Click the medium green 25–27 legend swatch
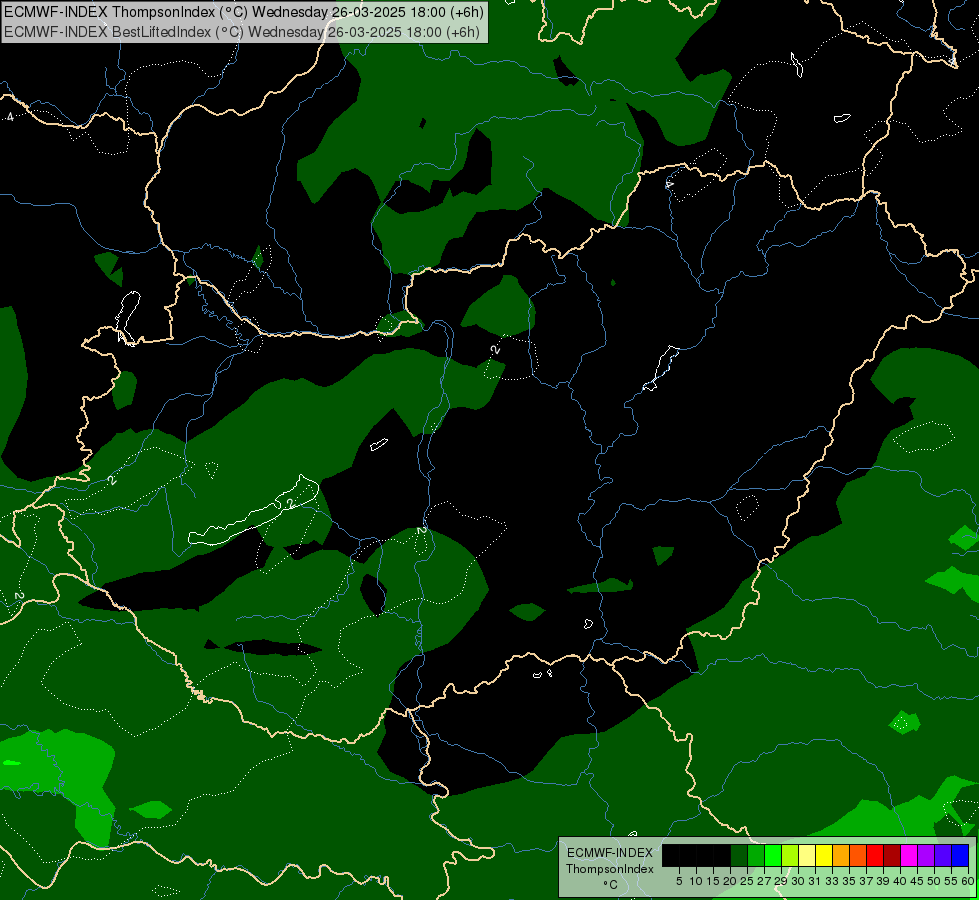 tap(756, 855)
